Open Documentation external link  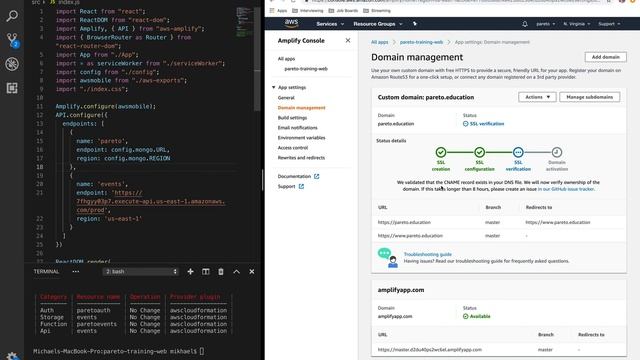pos(298,176)
